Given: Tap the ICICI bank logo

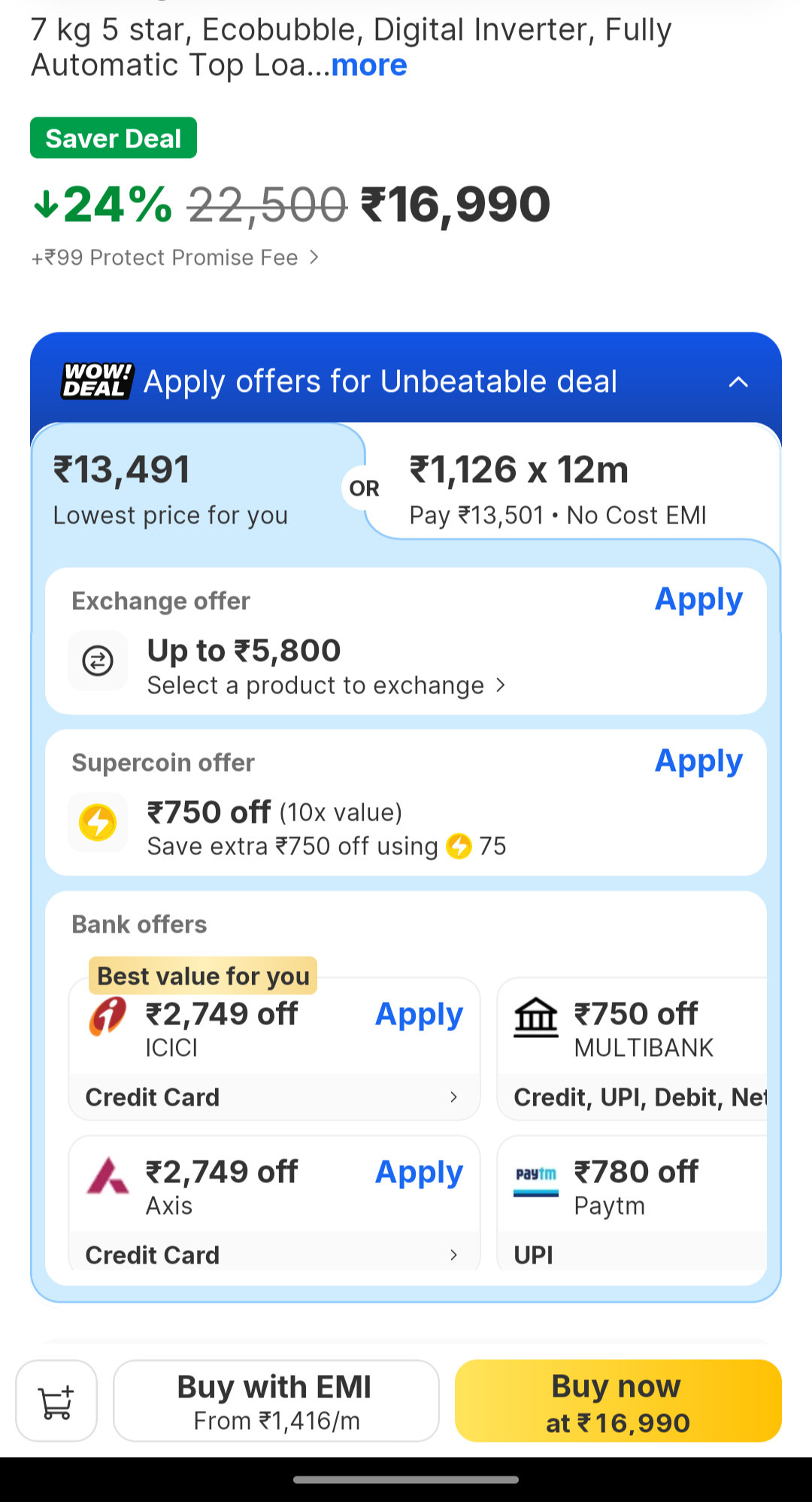Looking at the screenshot, I should coord(108,1016).
